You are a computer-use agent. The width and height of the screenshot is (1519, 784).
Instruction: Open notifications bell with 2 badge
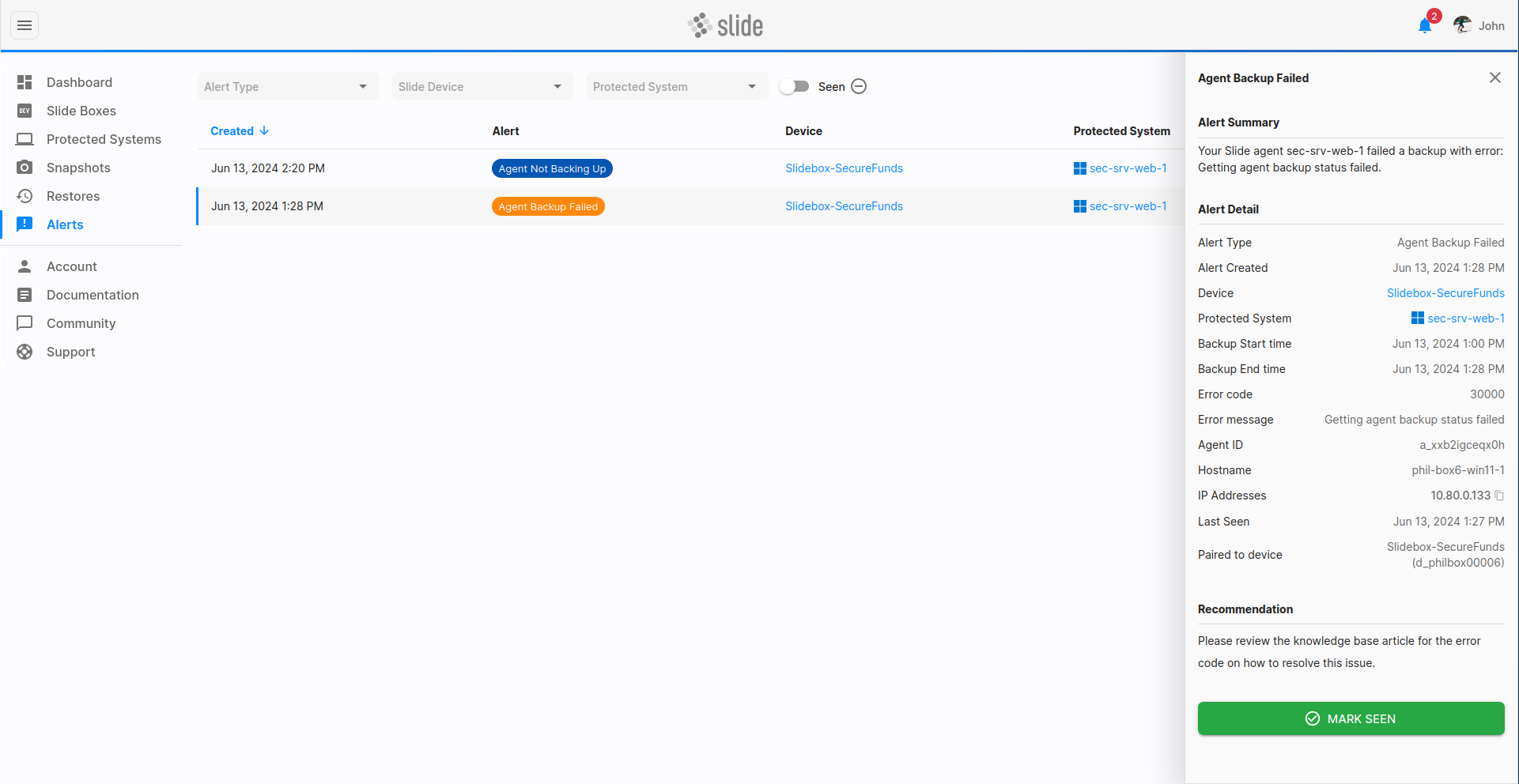[1425, 25]
